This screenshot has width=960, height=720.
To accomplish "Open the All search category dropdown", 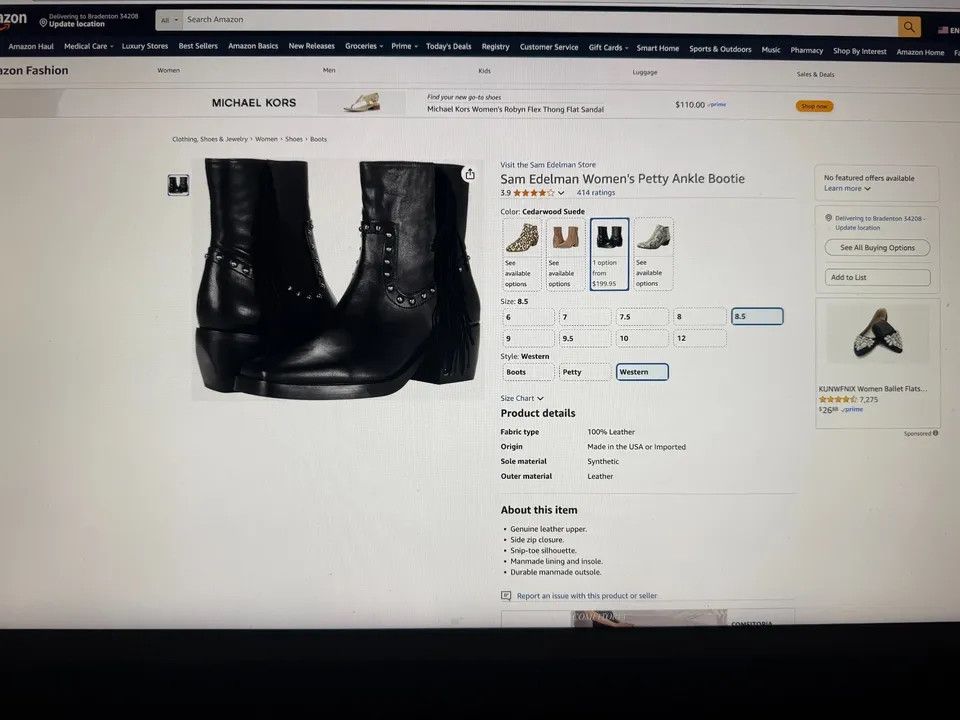I will [x=170, y=20].
